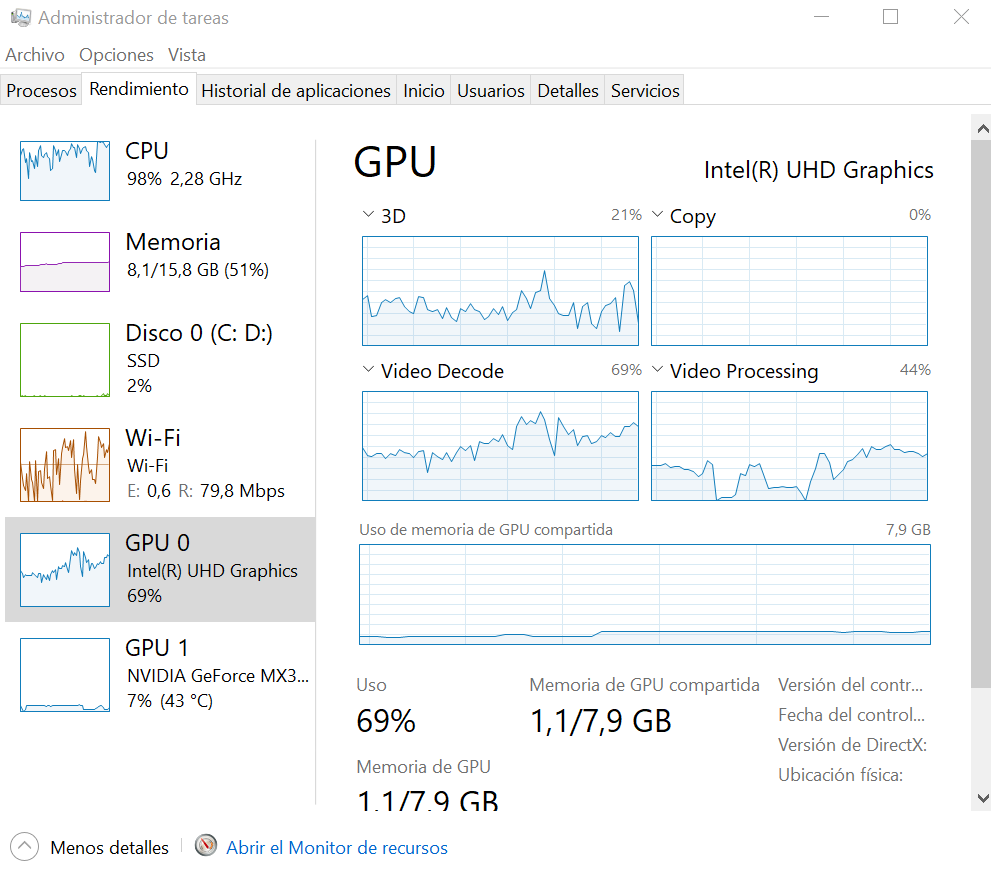Select the Memoria usage graph thumbnail
Image resolution: width=991 pixels, height=883 pixels.
pyautogui.click(x=65, y=262)
